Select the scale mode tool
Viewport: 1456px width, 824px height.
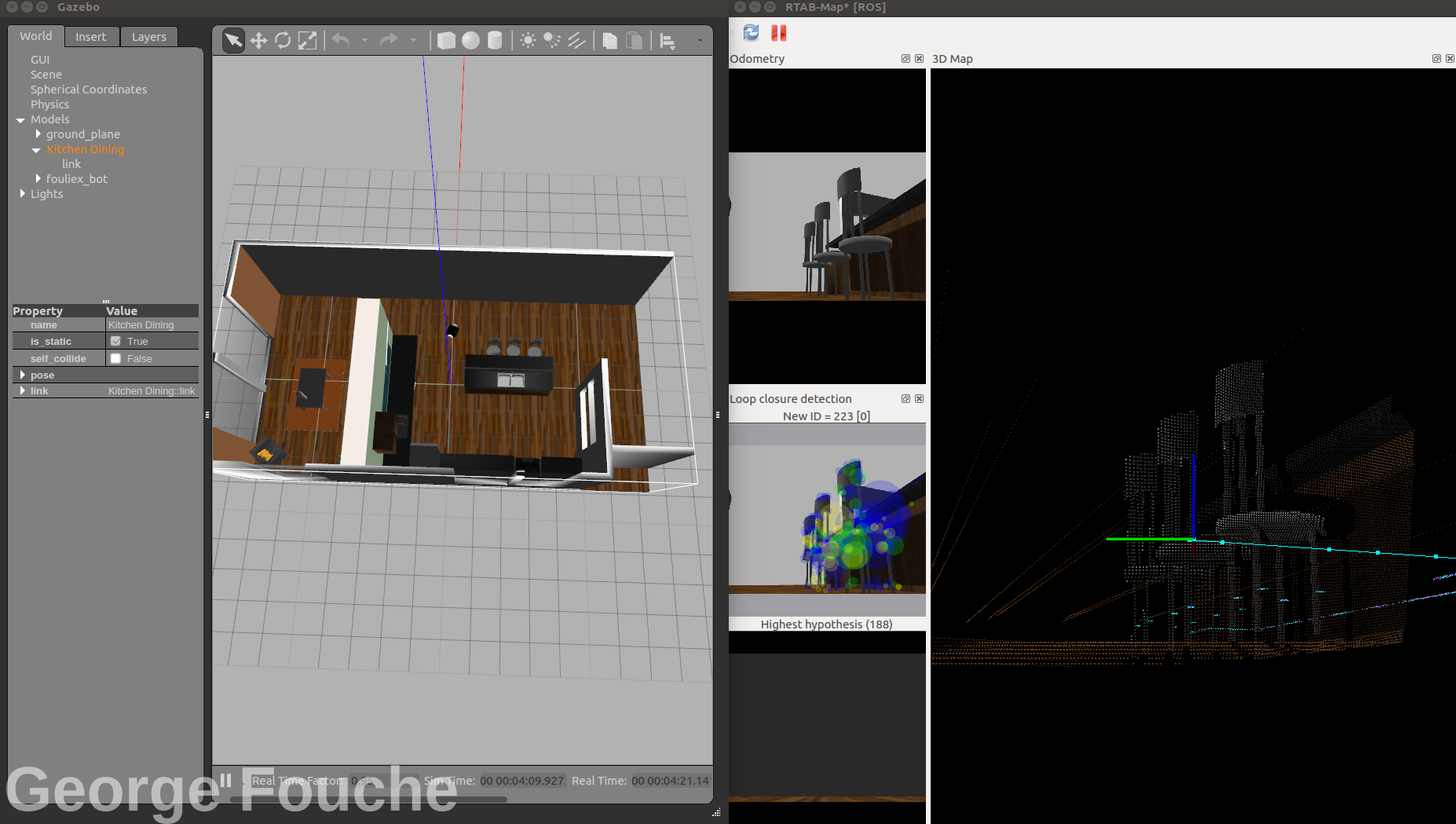307,40
